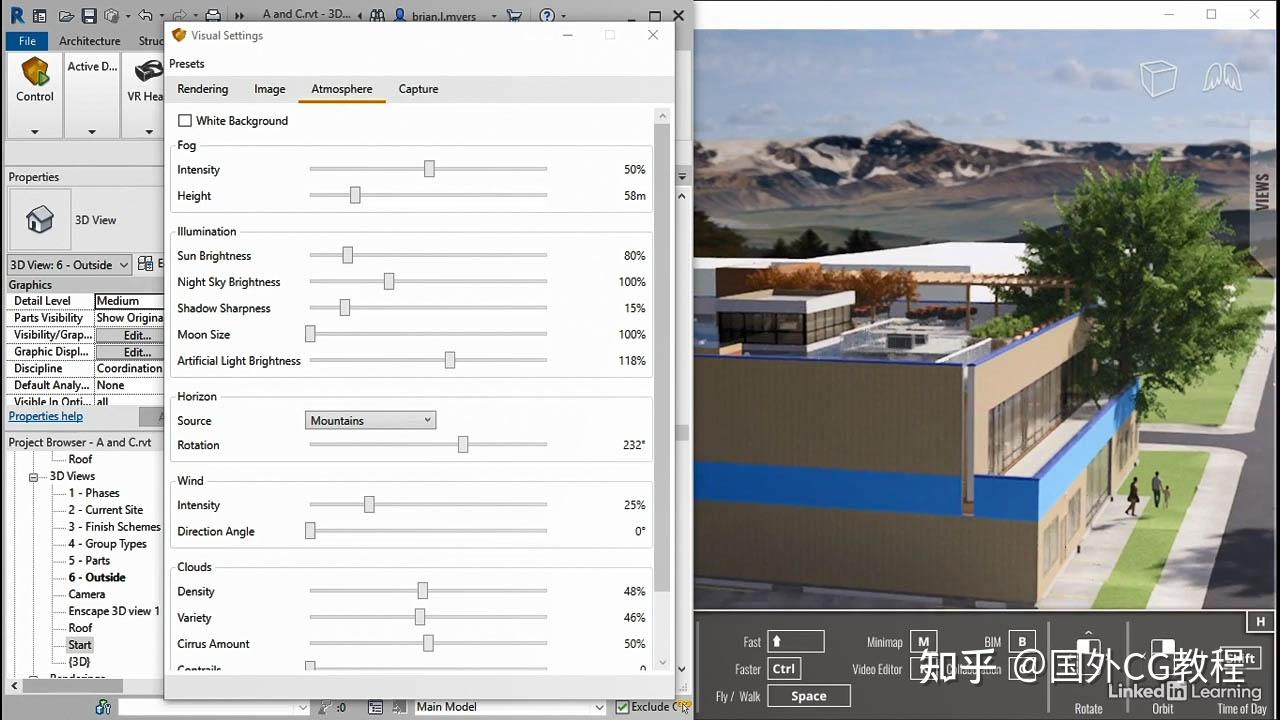The width and height of the screenshot is (1280, 720).
Task: Click the binoculars search icon in title bar
Action: 378,16
